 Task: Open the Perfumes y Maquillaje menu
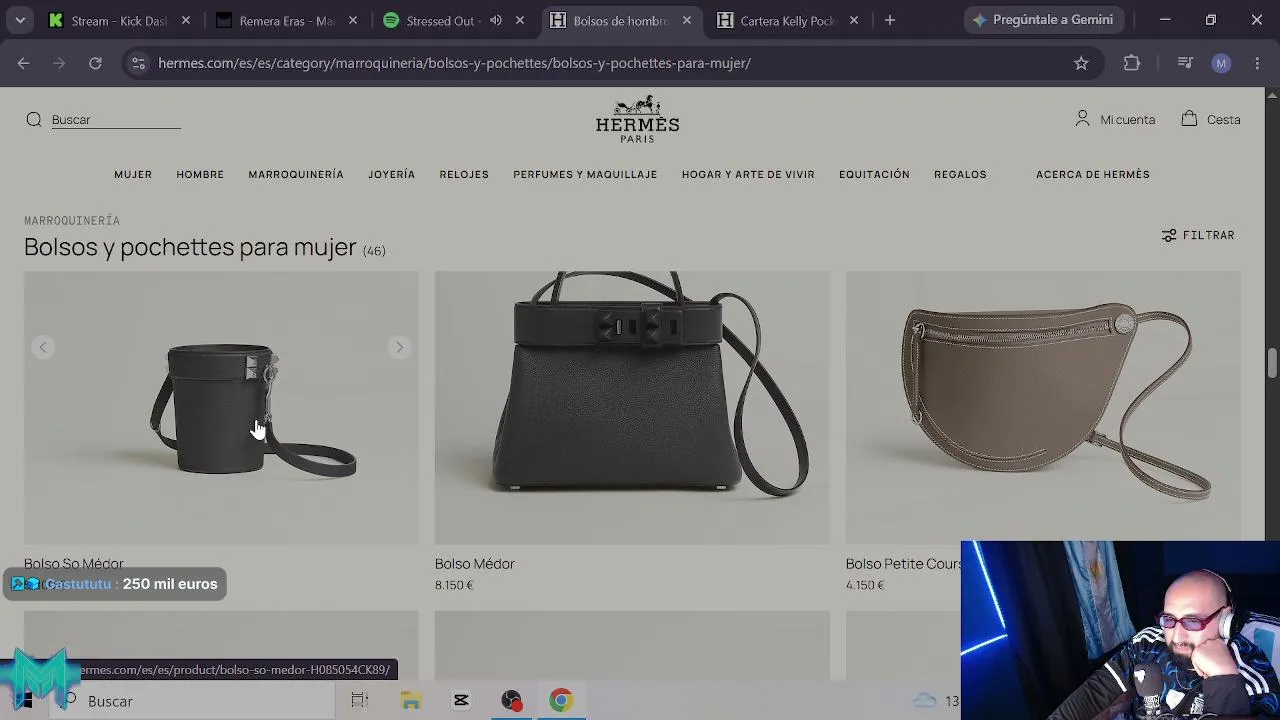pyautogui.click(x=585, y=174)
